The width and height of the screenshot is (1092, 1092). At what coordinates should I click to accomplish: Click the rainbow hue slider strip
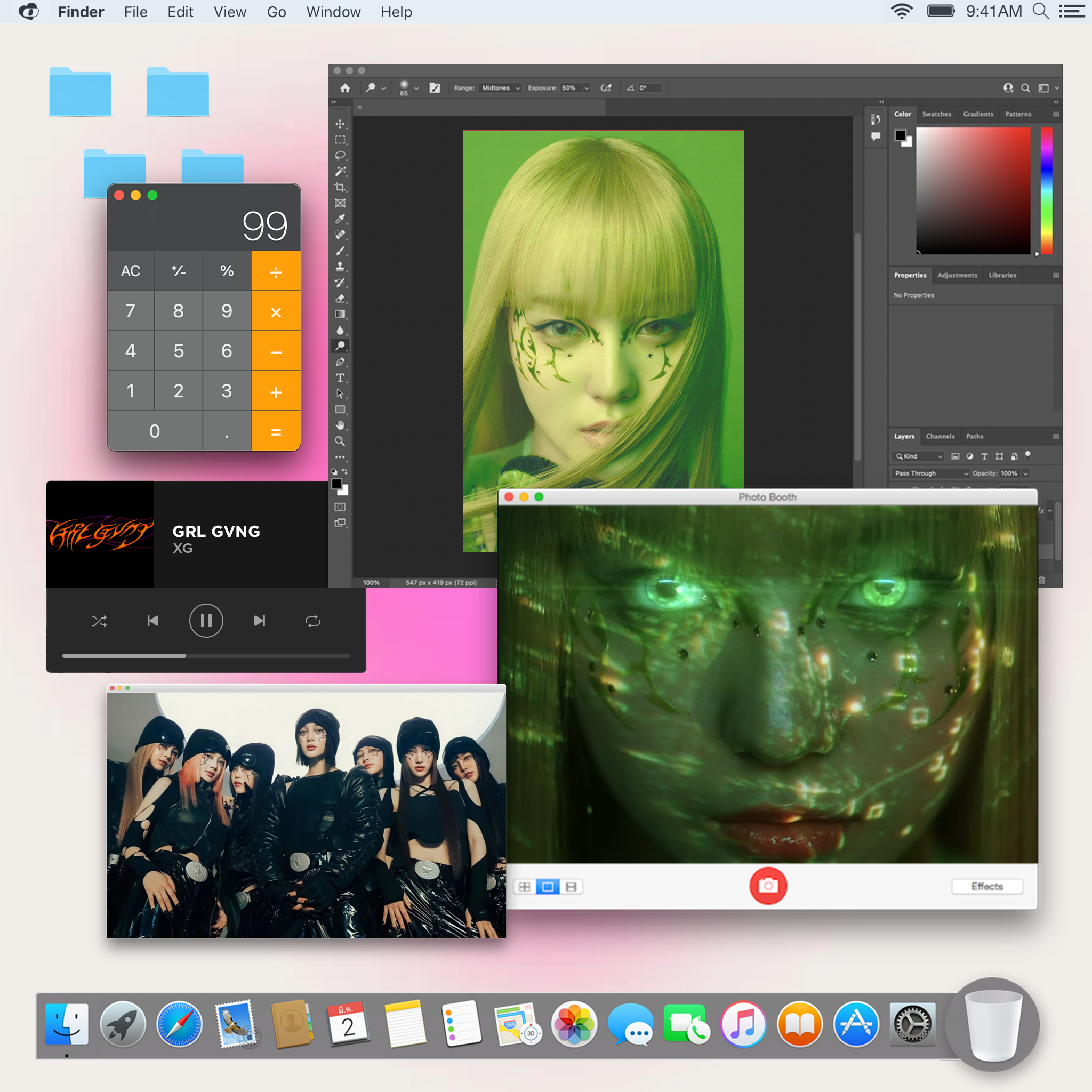pos(1046,190)
